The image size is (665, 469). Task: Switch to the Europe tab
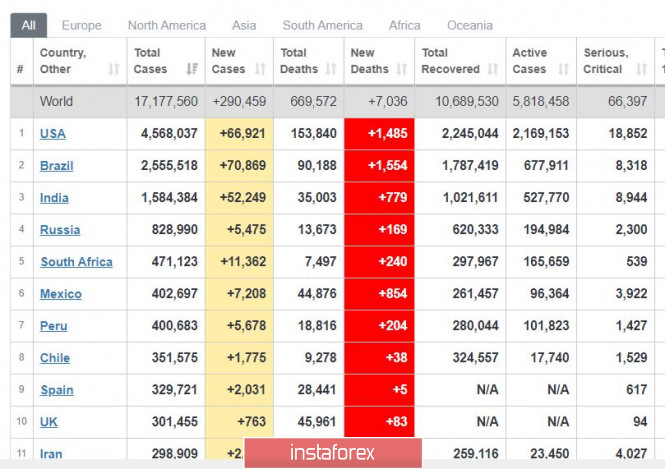(x=81, y=25)
